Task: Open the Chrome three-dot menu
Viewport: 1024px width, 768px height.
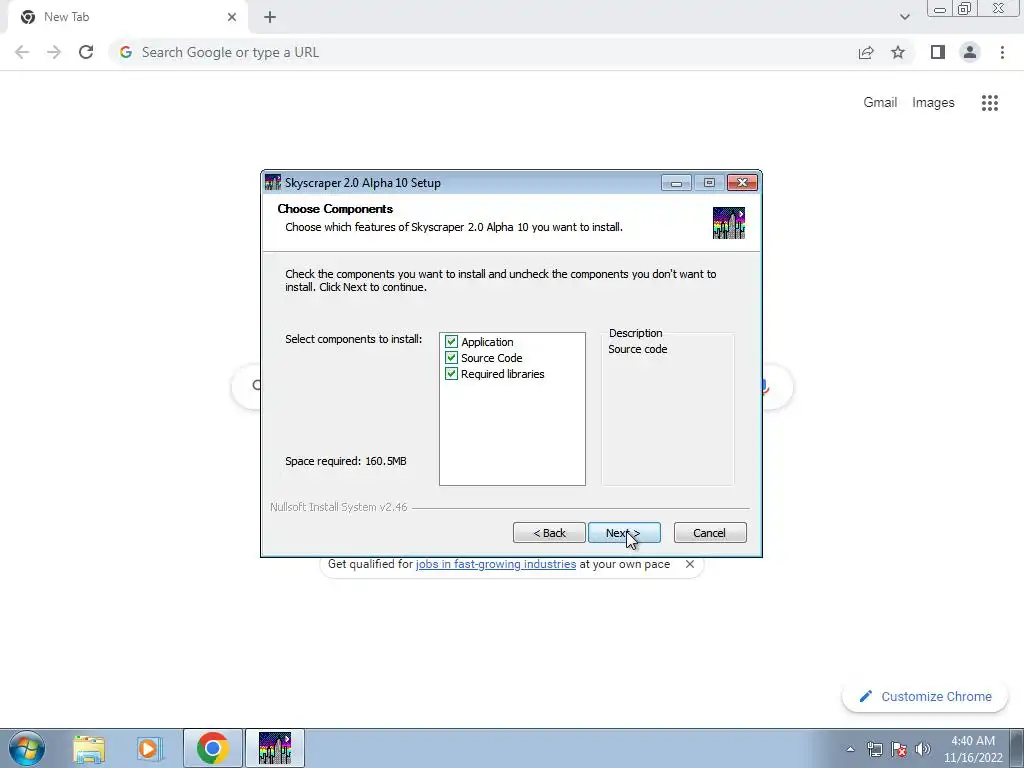Action: coord(1002,52)
